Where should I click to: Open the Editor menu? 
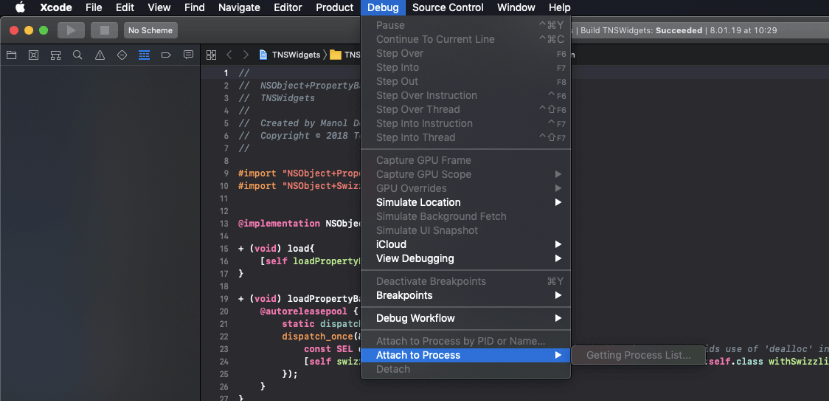(288, 7)
